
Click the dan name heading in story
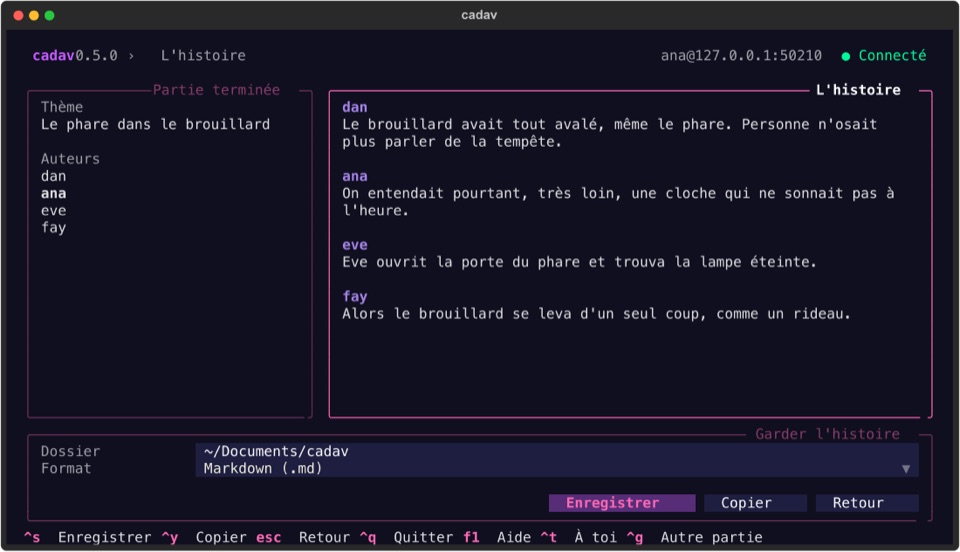tap(354, 107)
